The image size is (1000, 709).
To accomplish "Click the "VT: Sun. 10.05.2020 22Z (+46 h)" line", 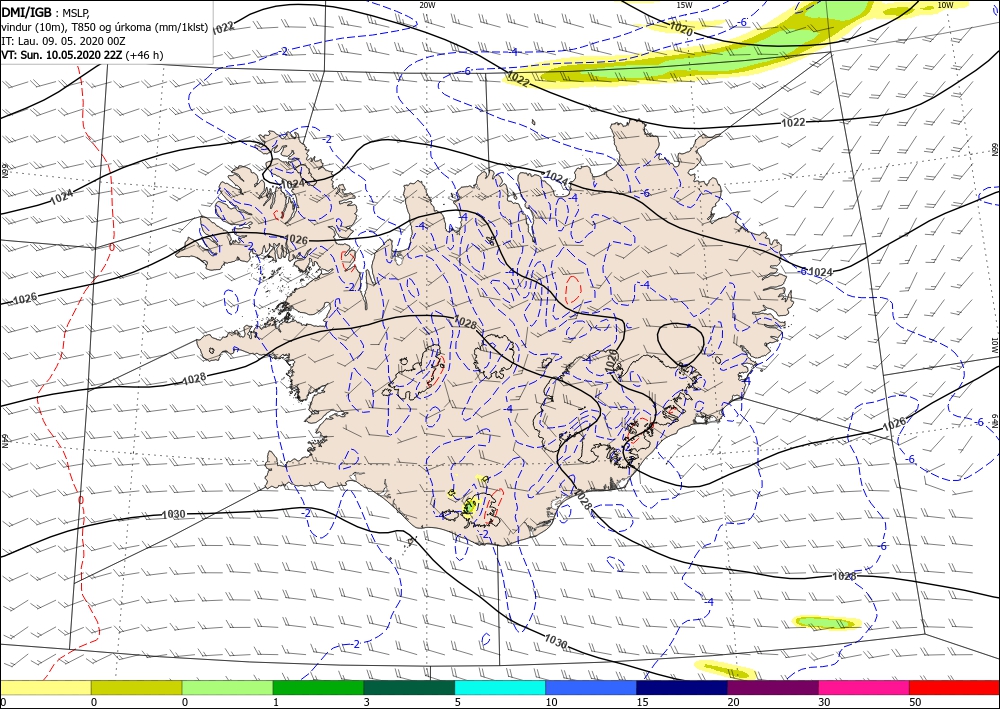I will (82, 55).
